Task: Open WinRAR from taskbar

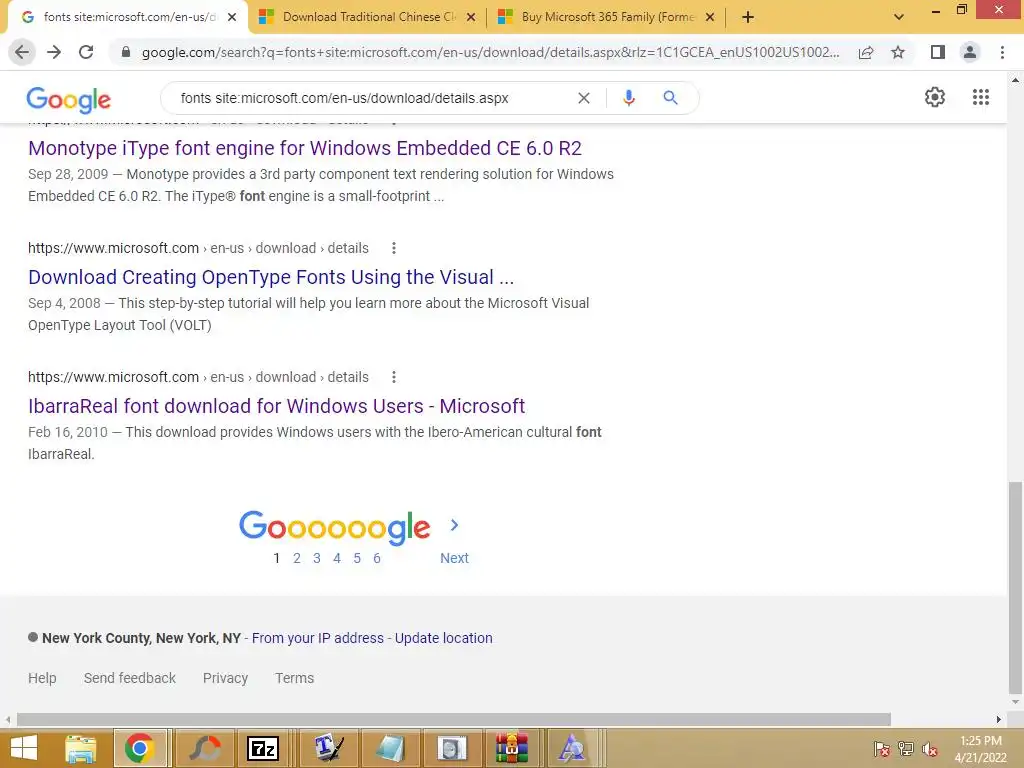Action: coord(511,748)
